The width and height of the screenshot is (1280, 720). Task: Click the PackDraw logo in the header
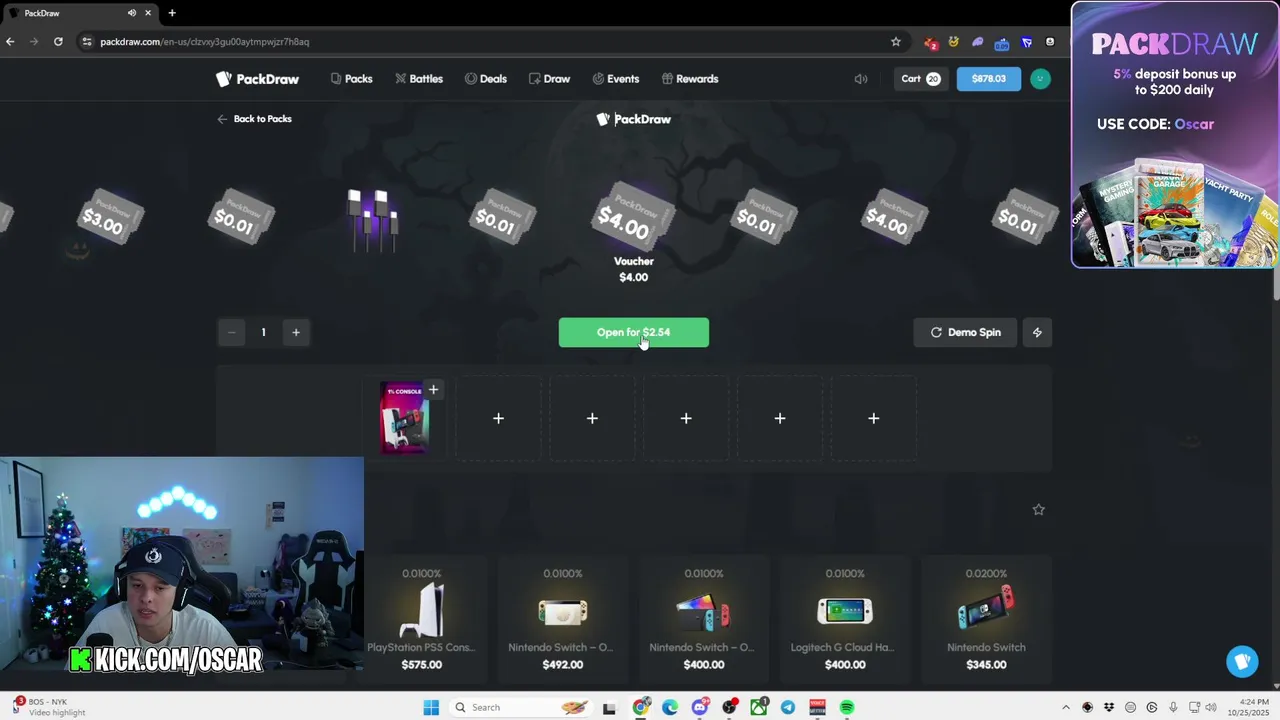pos(257,79)
